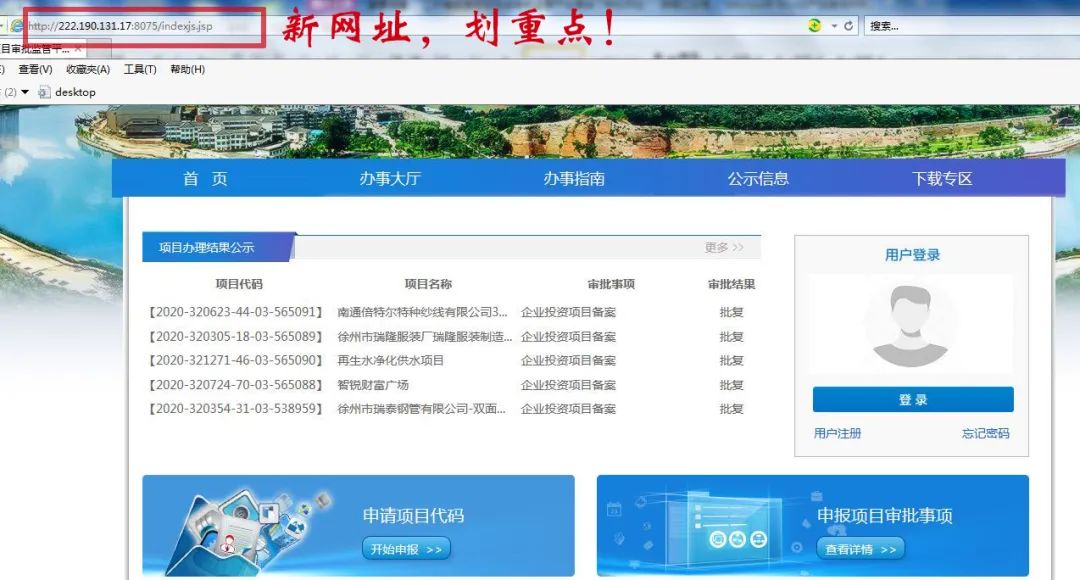
Task: Open the 帮助(H) menu
Action: pos(187,69)
